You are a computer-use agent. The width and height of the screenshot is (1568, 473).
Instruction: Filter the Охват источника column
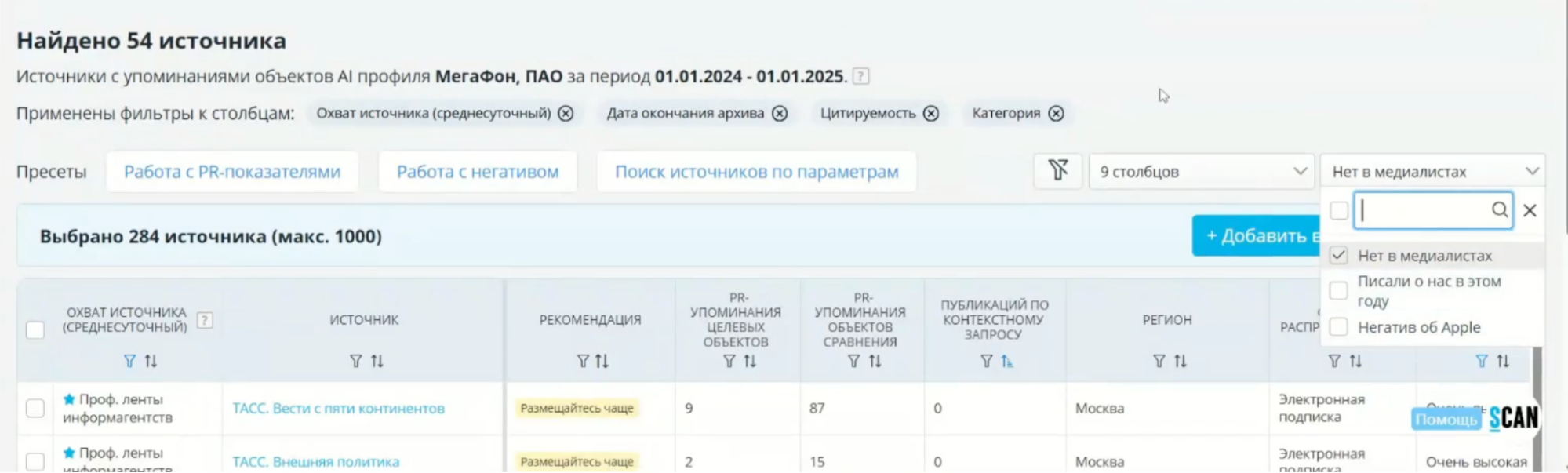tap(130, 361)
